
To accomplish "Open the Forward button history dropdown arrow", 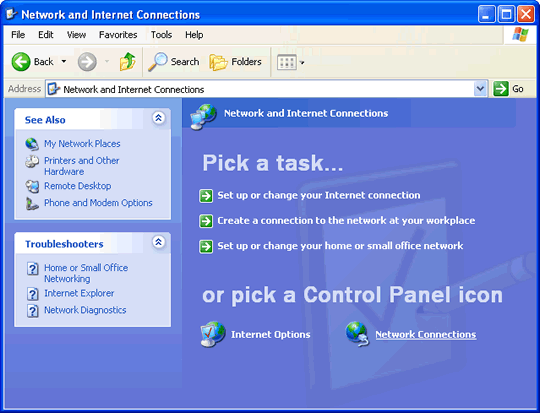I will (x=107, y=62).
